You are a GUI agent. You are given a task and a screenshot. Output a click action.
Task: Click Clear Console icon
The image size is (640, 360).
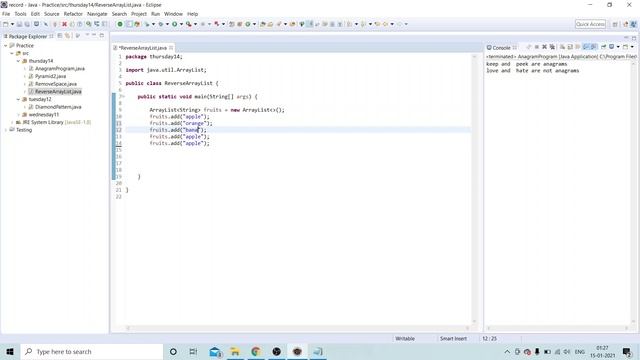pyautogui.click(x=562, y=47)
